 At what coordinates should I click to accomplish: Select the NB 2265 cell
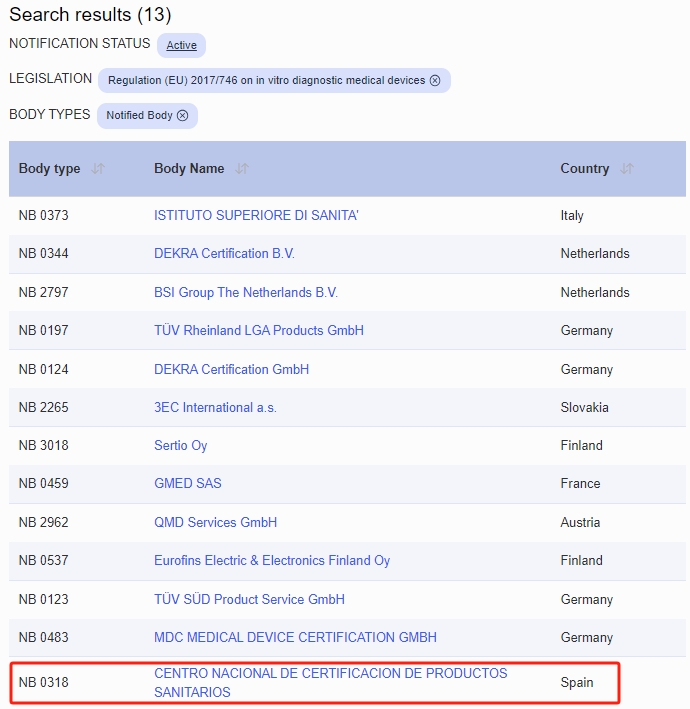tap(43, 407)
